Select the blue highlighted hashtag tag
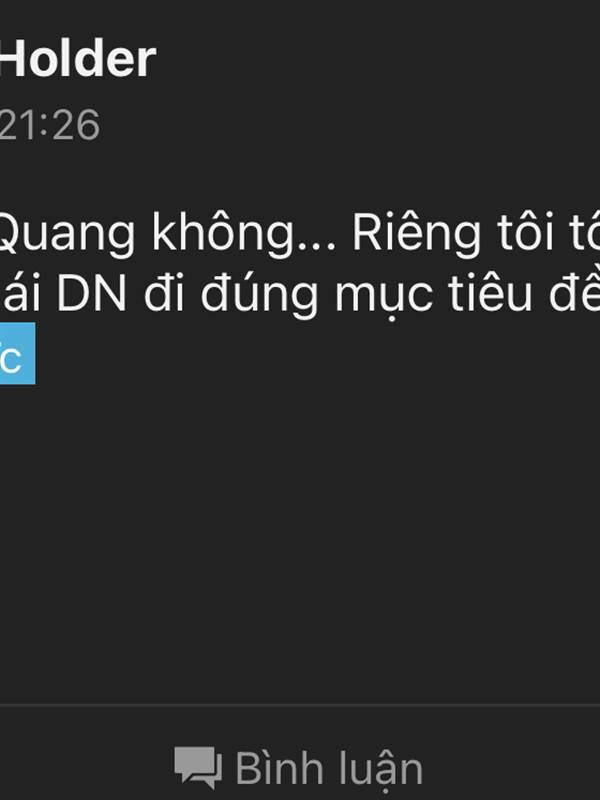The width and height of the screenshot is (600, 800). pyautogui.click(x=17, y=353)
